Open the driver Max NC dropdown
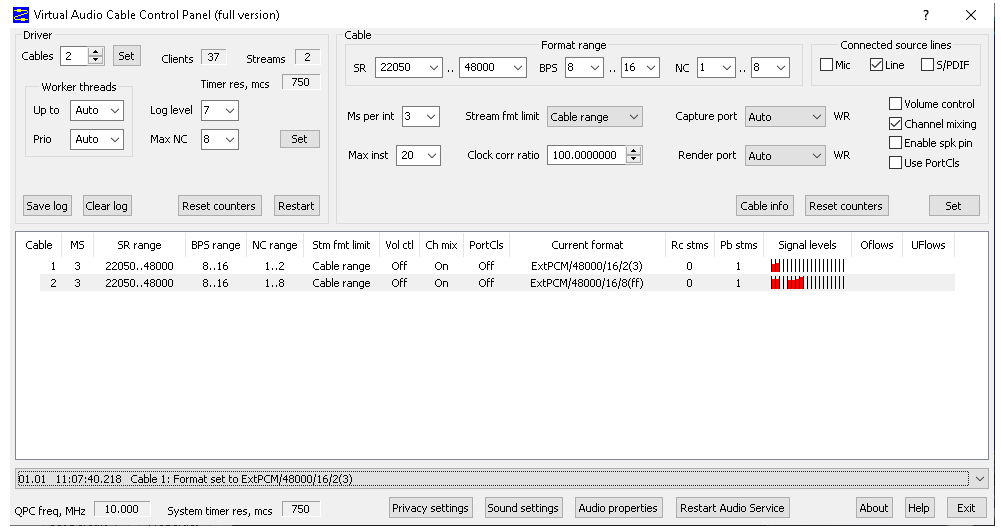 (220, 139)
